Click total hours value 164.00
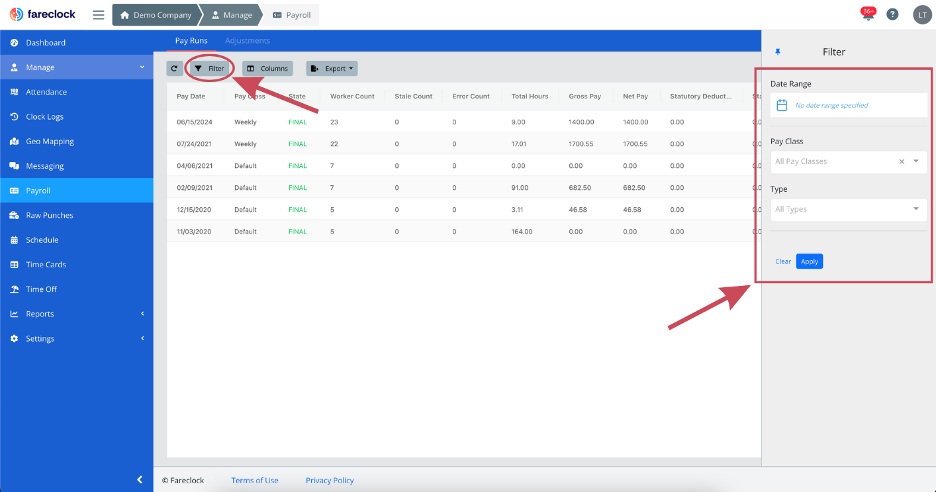This screenshot has height=492, width=936. click(522, 232)
